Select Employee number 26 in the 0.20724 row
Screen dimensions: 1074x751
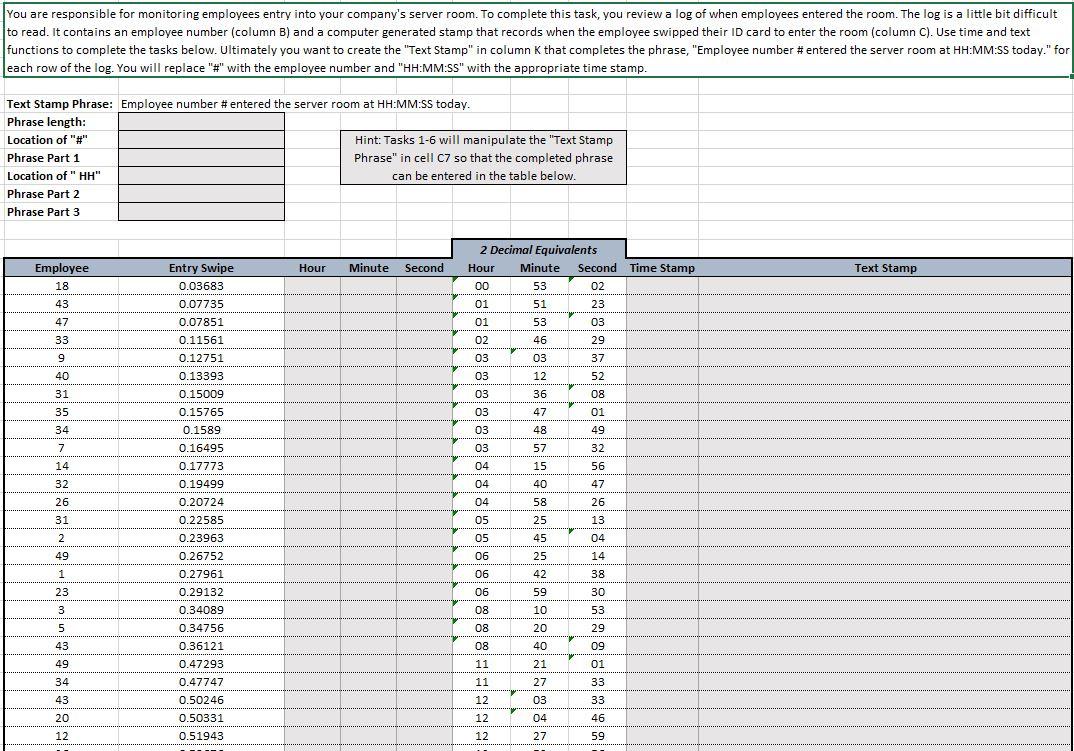click(x=62, y=502)
